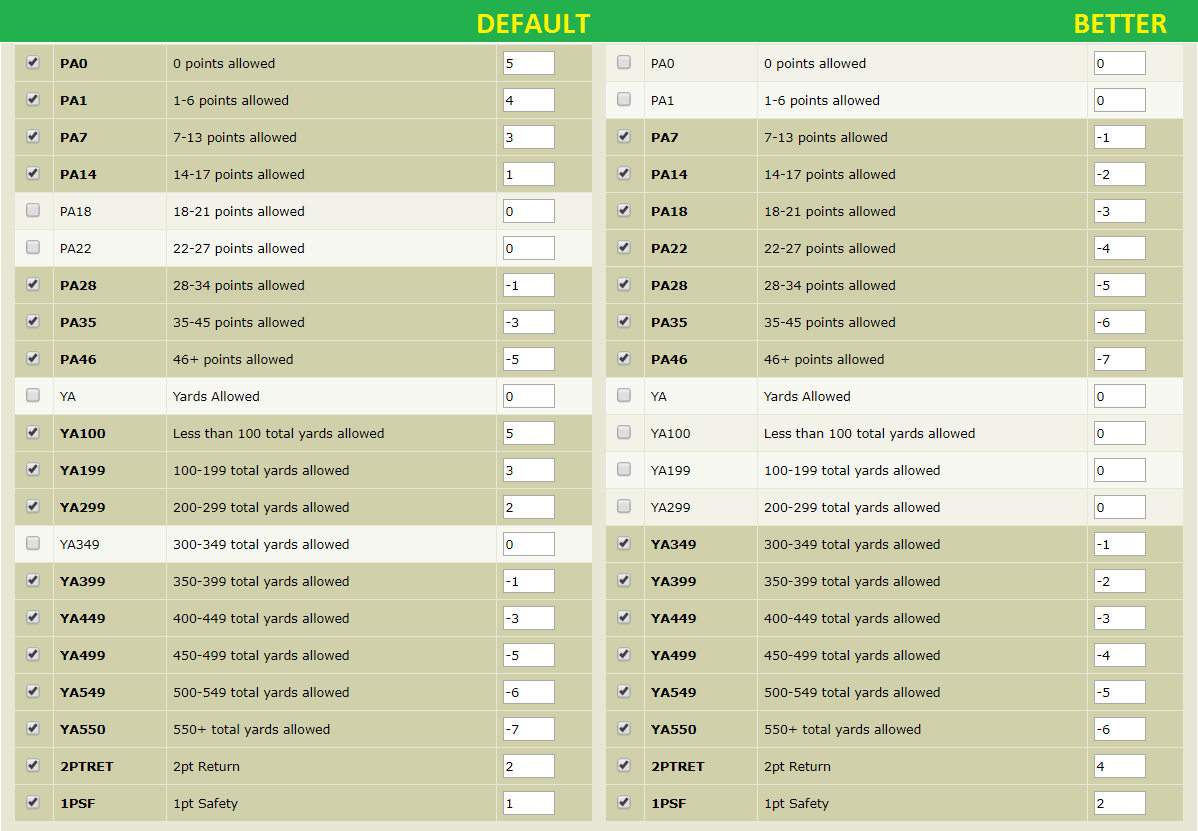Select the 1PSF value field showing 1

point(528,802)
